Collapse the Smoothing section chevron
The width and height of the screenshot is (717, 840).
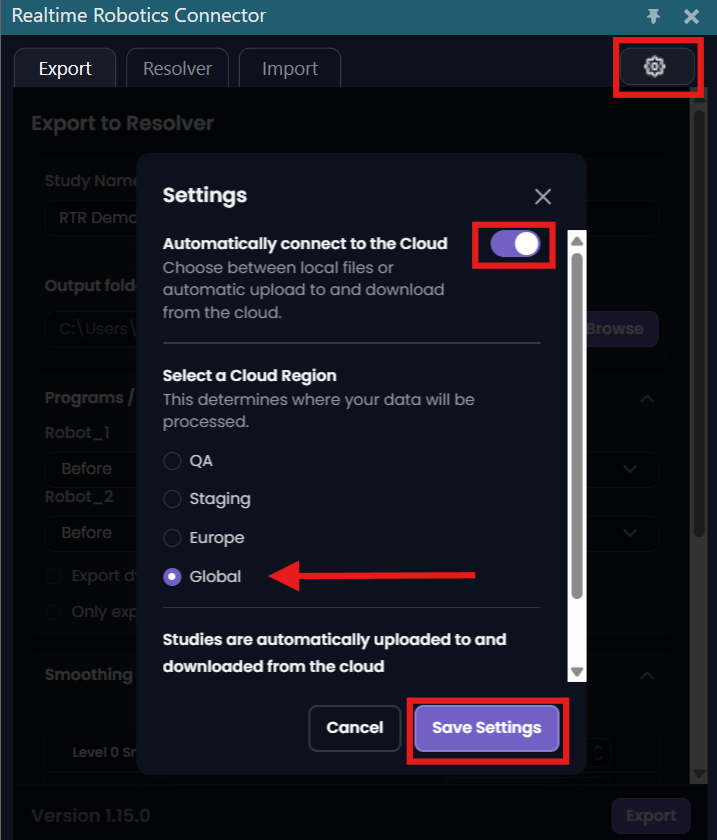point(647,675)
